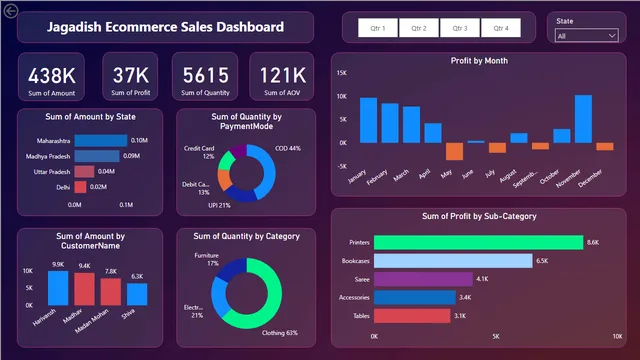Click the back arrow icon
This screenshot has height=360, width=640.
[x=11, y=11]
